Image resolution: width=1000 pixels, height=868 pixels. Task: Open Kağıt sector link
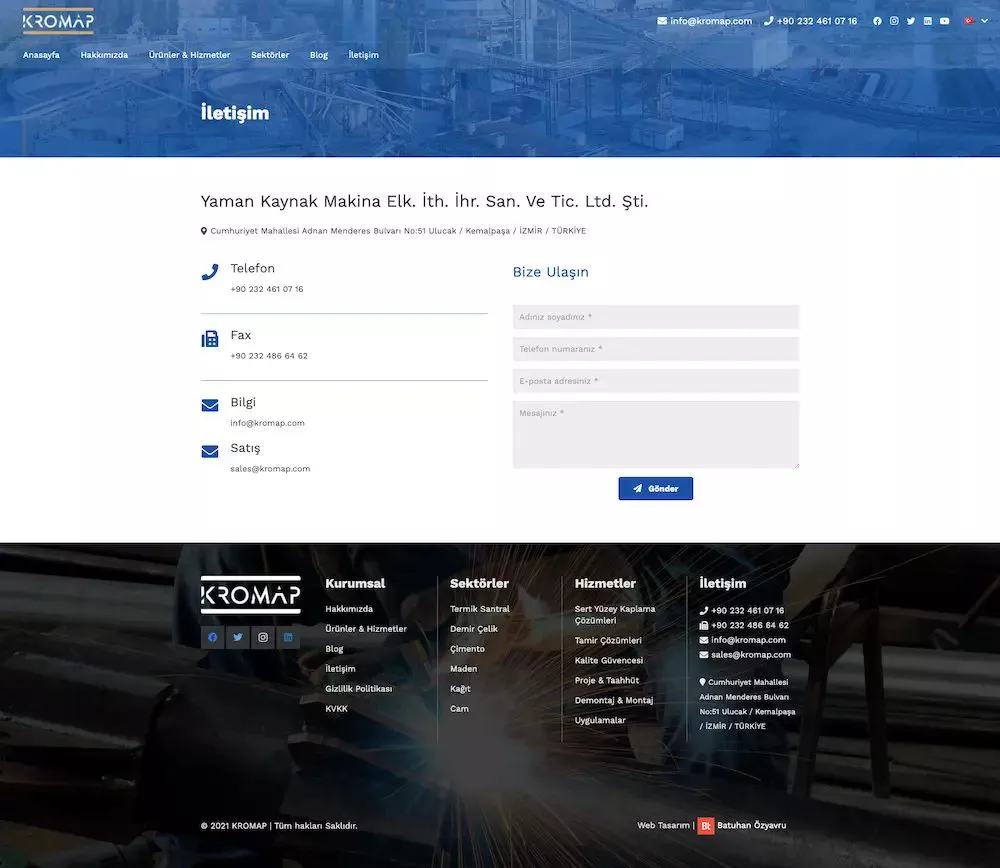pyautogui.click(x=460, y=689)
